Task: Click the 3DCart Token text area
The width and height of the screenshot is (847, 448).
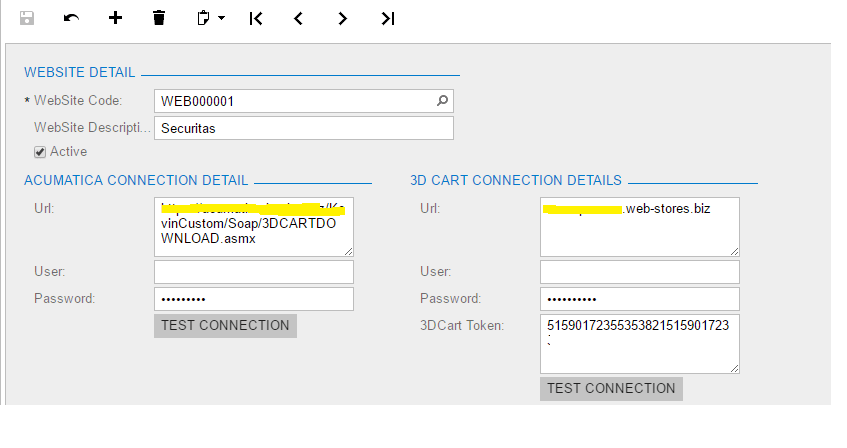Action: coord(640,344)
